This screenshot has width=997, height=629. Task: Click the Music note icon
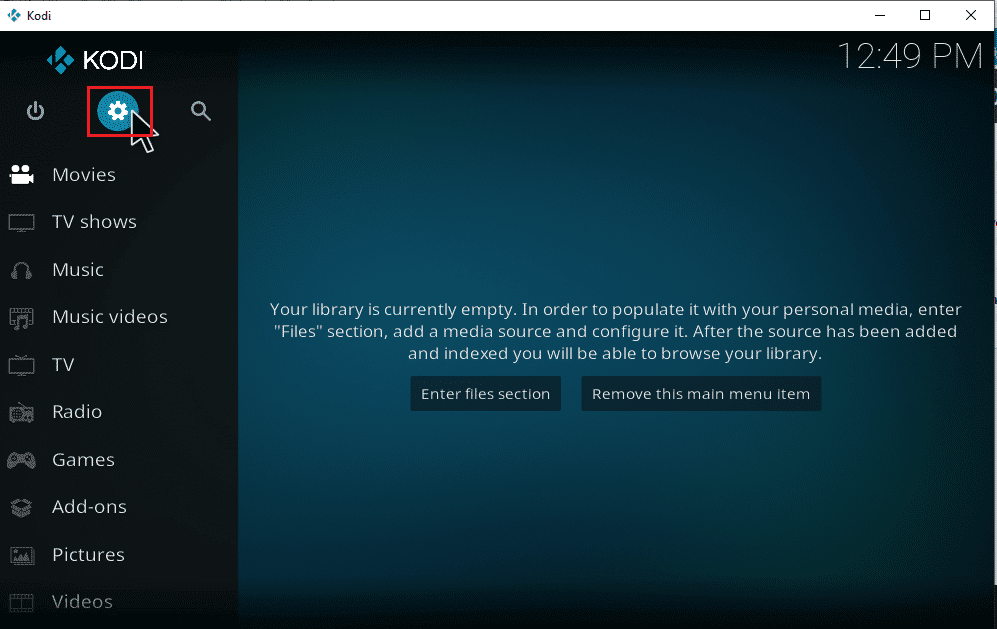[x=21, y=269]
